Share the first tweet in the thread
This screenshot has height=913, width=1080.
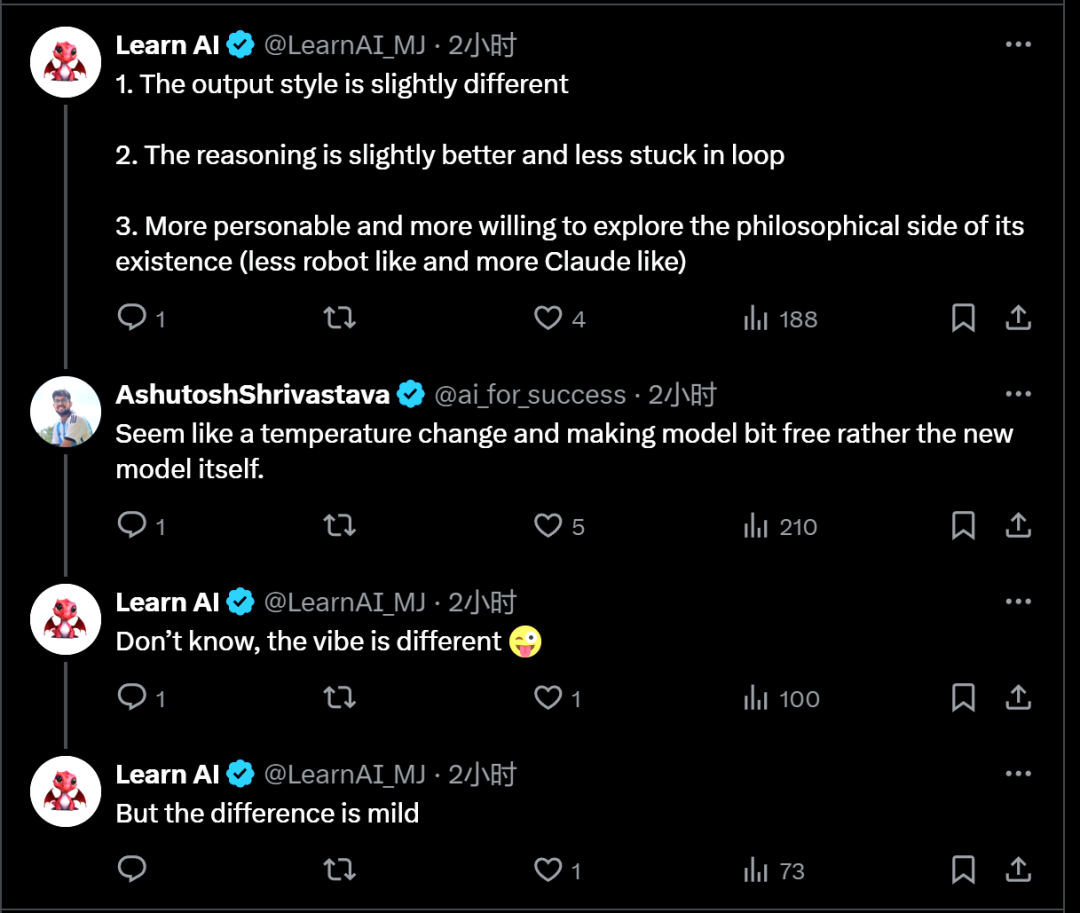pyautogui.click(x=1018, y=317)
